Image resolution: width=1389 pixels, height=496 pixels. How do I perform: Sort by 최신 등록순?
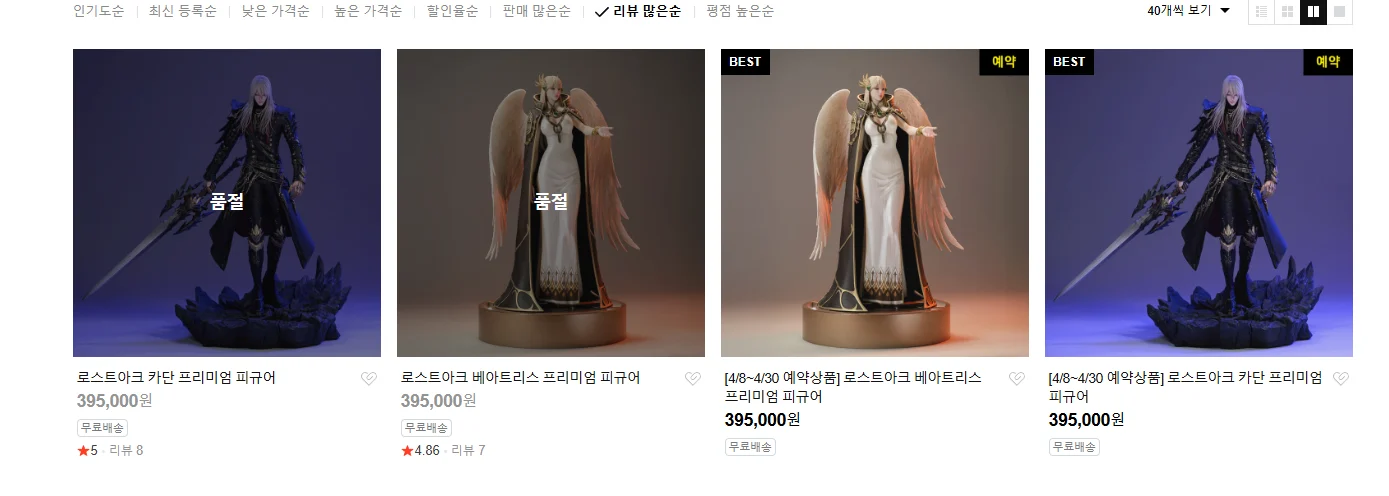click(x=182, y=12)
